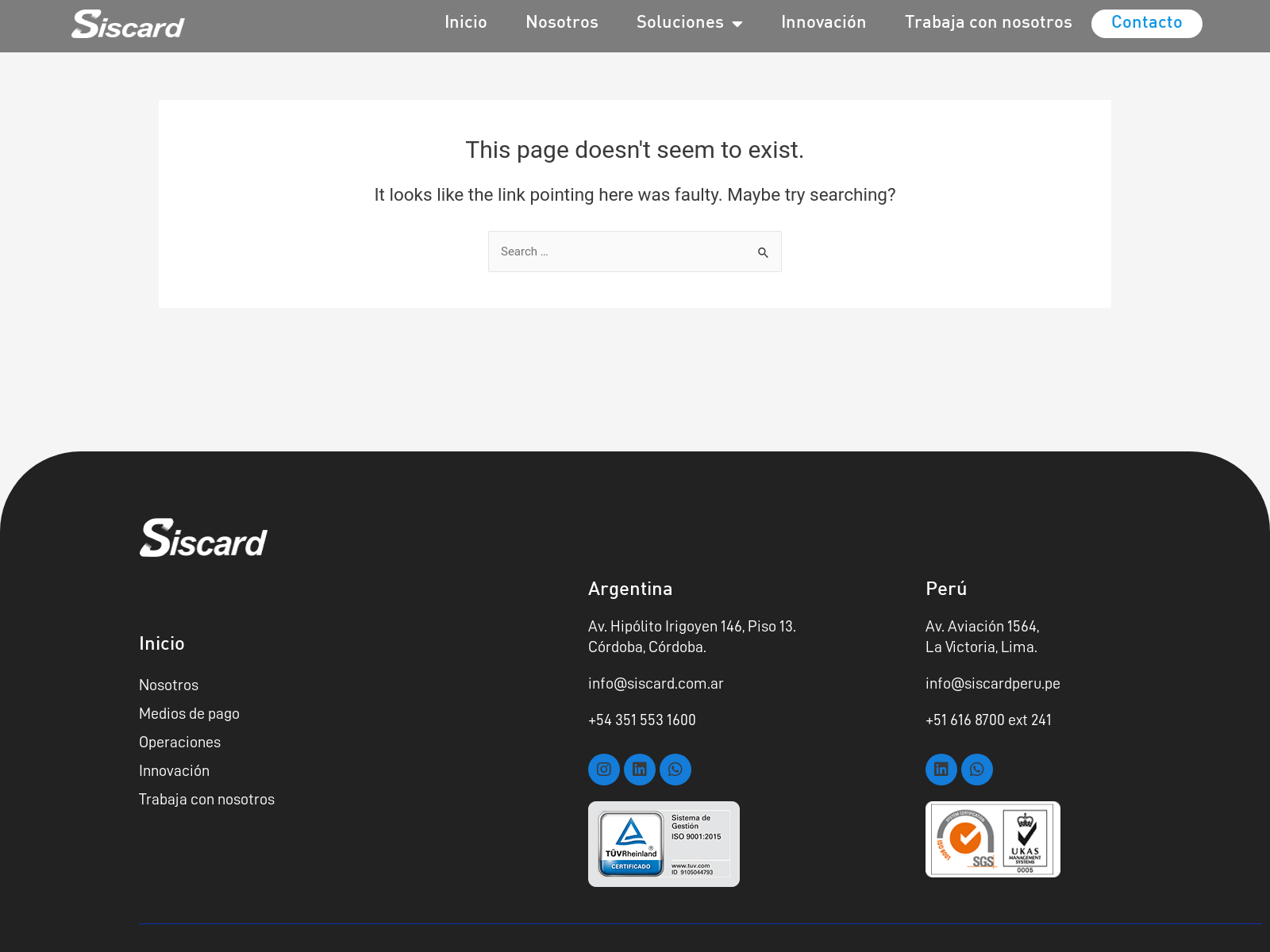Expand the Soluciones dropdown arrow
Screen dimensions: 1270x952
tap(737, 24)
